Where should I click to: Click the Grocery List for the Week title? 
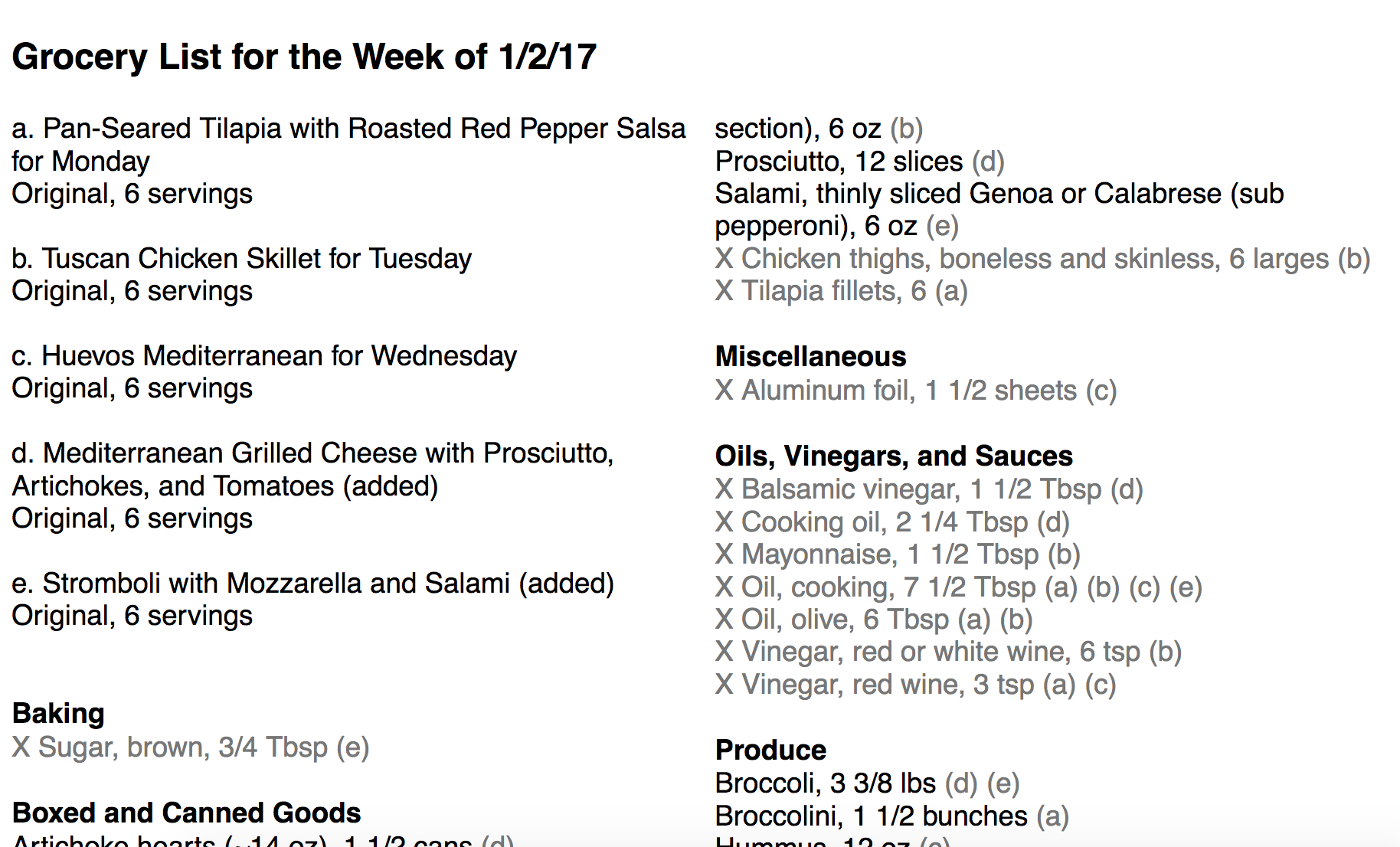(x=304, y=57)
